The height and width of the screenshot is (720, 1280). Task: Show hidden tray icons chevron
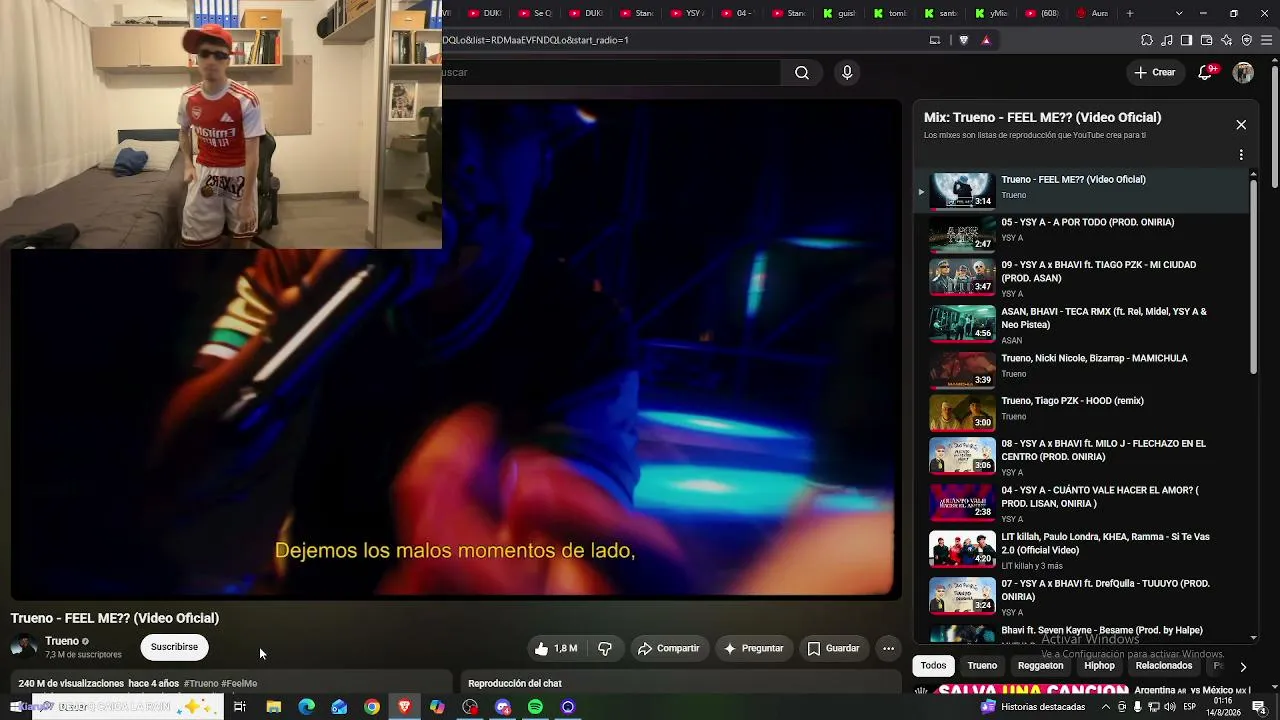[1105, 707]
